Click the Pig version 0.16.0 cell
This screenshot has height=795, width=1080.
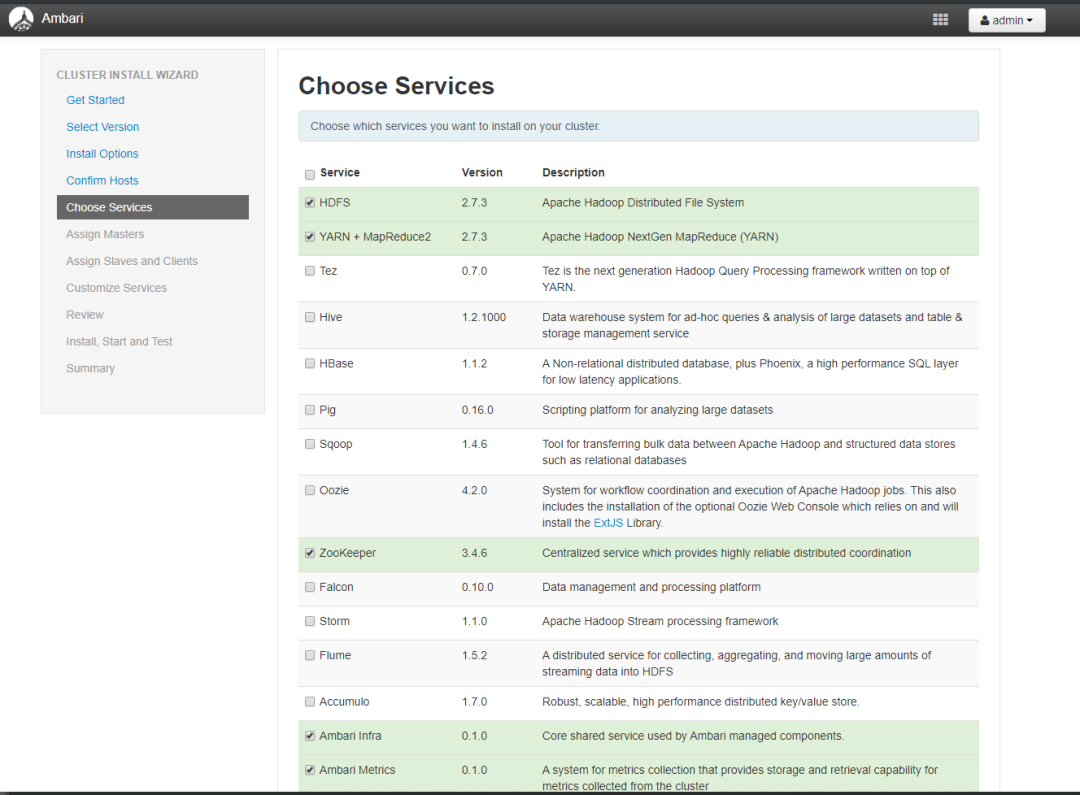(477, 410)
